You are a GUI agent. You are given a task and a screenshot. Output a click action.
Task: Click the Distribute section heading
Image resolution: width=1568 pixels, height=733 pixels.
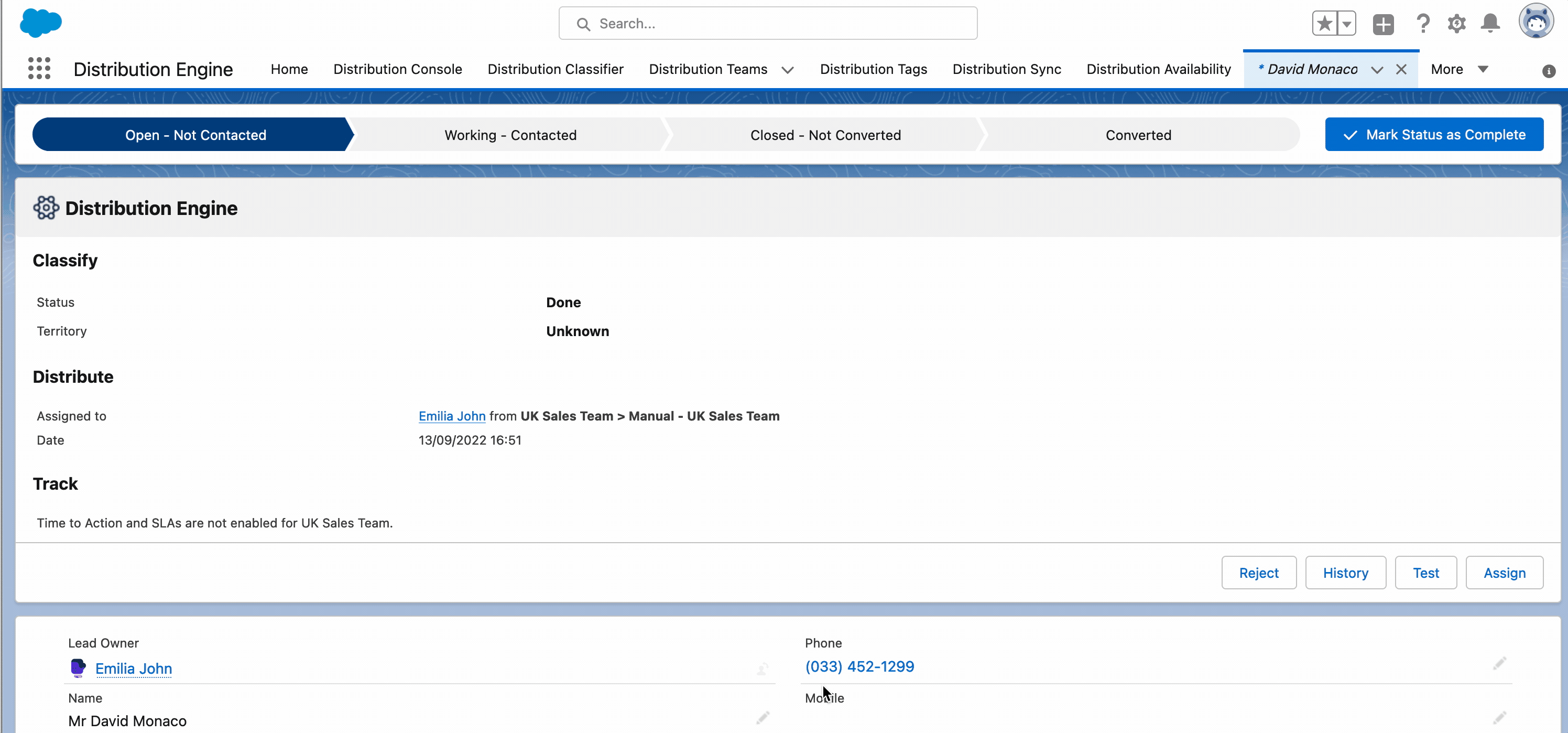[73, 377]
